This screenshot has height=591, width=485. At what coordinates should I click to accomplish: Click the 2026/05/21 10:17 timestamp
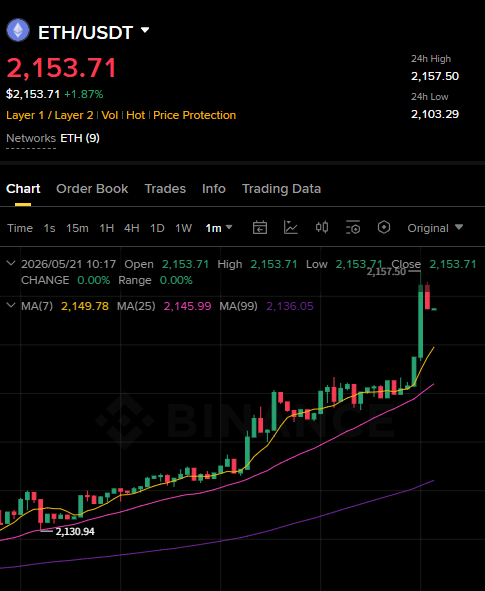click(69, 264)
